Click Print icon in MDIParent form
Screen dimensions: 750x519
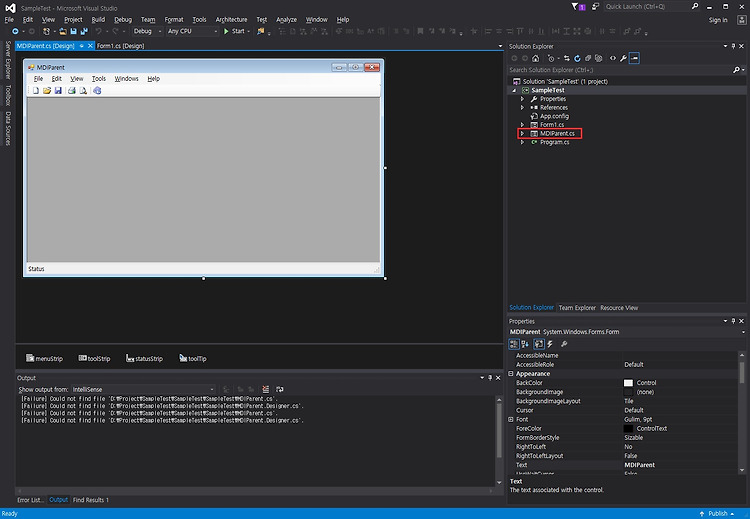click(x=72, y=90)
